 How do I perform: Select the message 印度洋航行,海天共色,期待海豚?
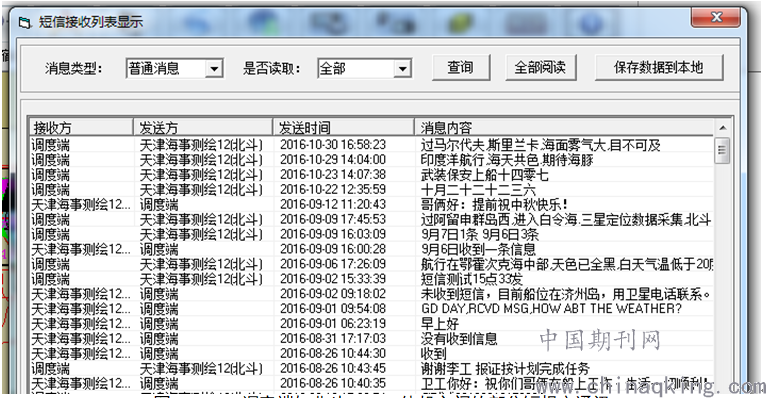click(x=507, y=160)
